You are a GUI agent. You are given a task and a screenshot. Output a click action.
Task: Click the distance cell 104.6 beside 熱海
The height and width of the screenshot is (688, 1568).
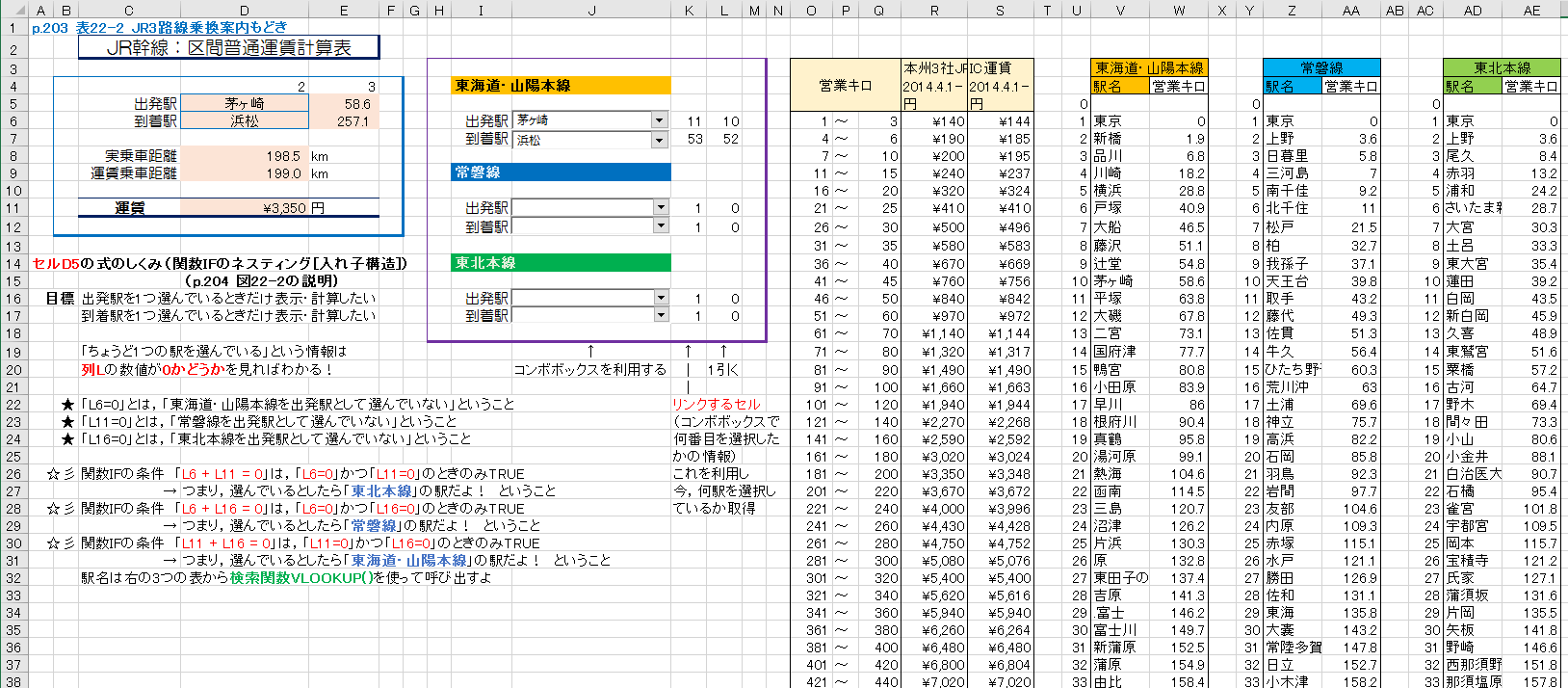(1179, 473)
